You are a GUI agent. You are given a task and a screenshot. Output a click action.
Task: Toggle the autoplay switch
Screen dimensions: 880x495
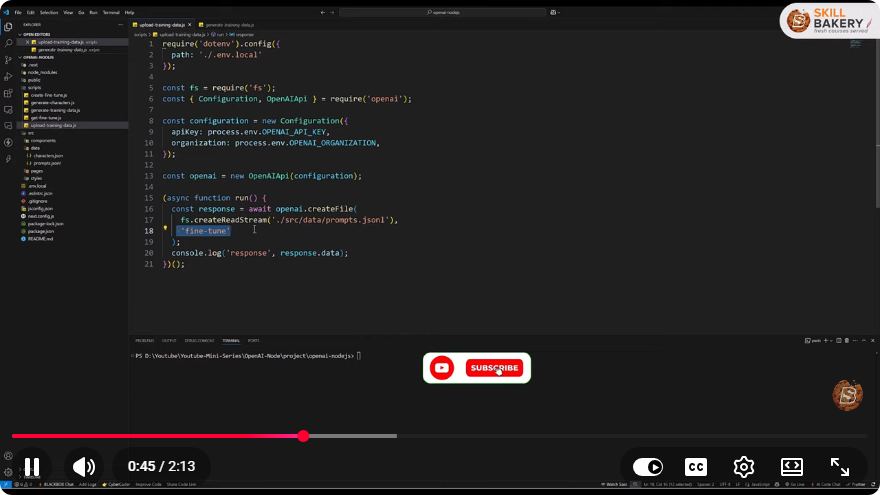(x=648, y=466)
